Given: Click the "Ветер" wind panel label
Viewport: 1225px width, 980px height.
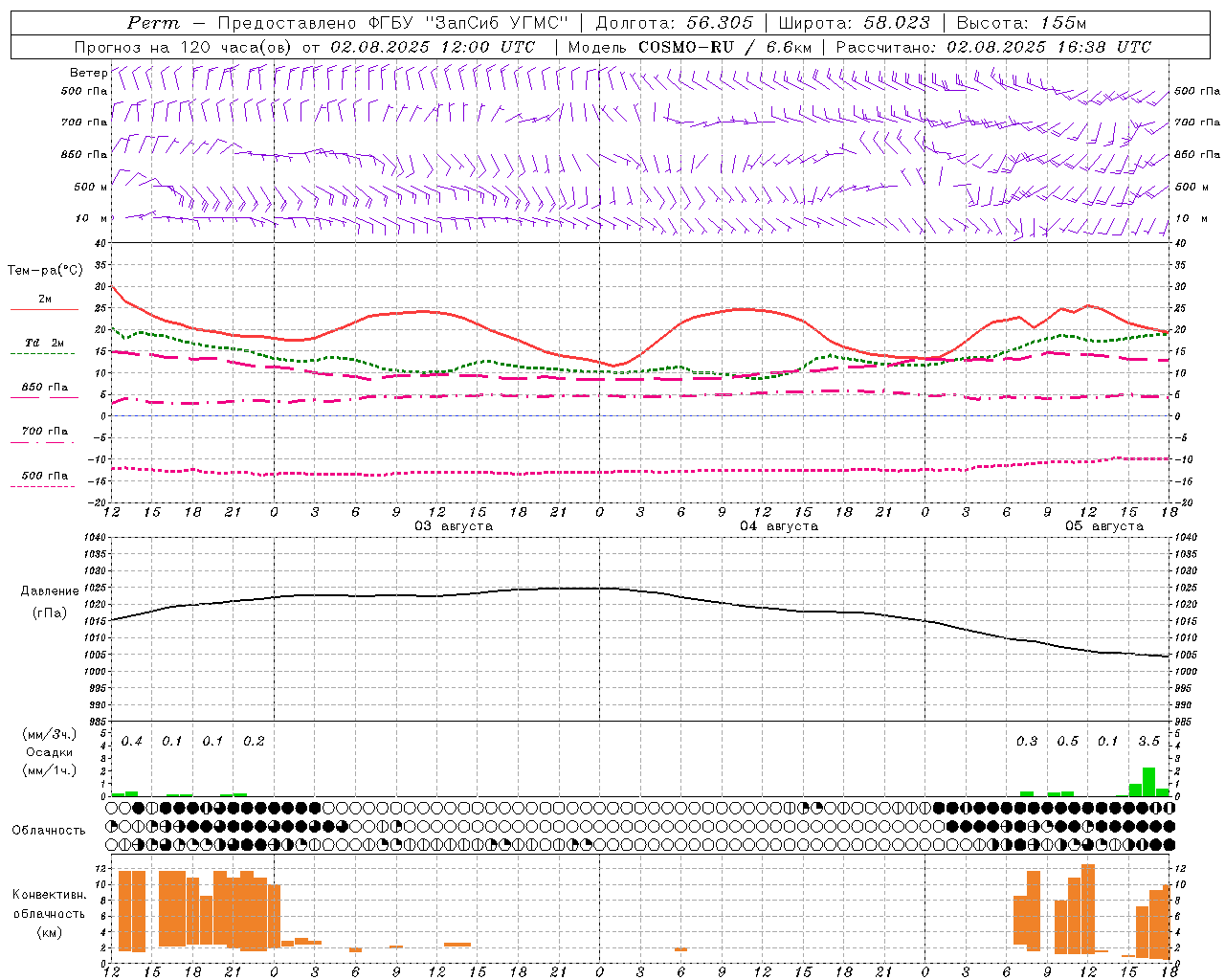Looking at the screenshot, I should click(88, 73).
